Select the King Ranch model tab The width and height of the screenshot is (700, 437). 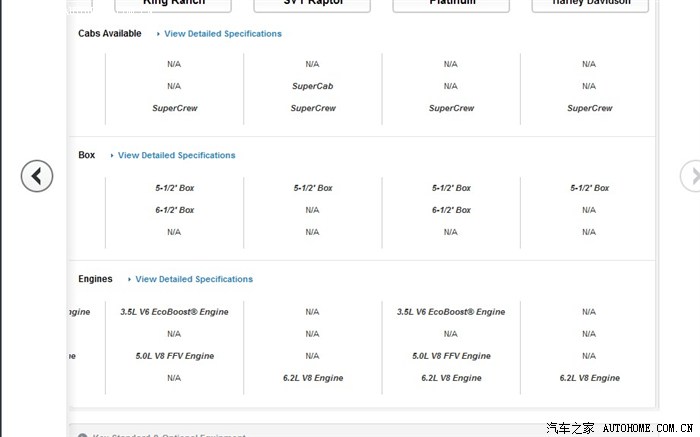click(x=174, y=4)
